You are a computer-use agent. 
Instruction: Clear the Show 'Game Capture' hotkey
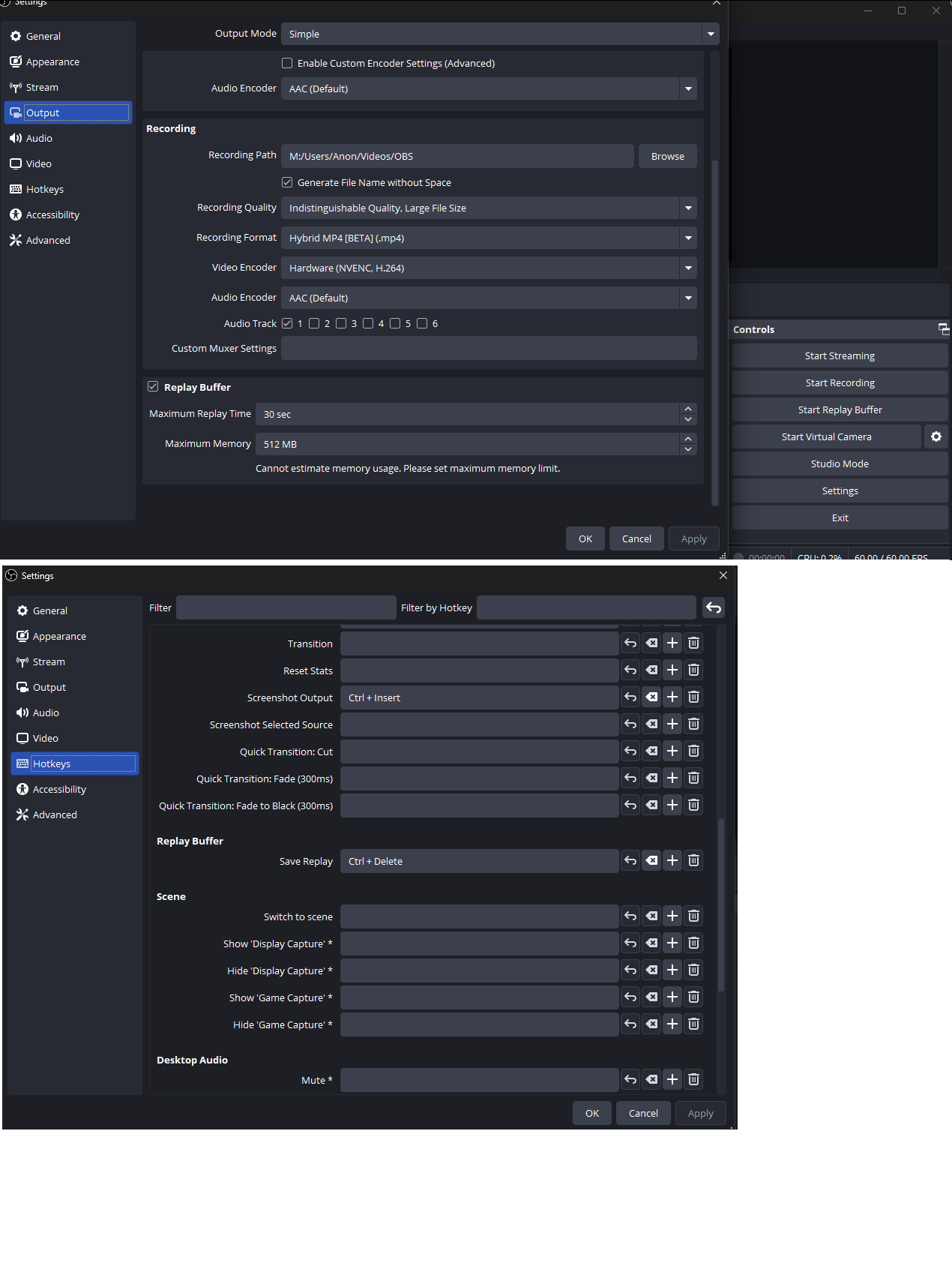tap(651, 997)
